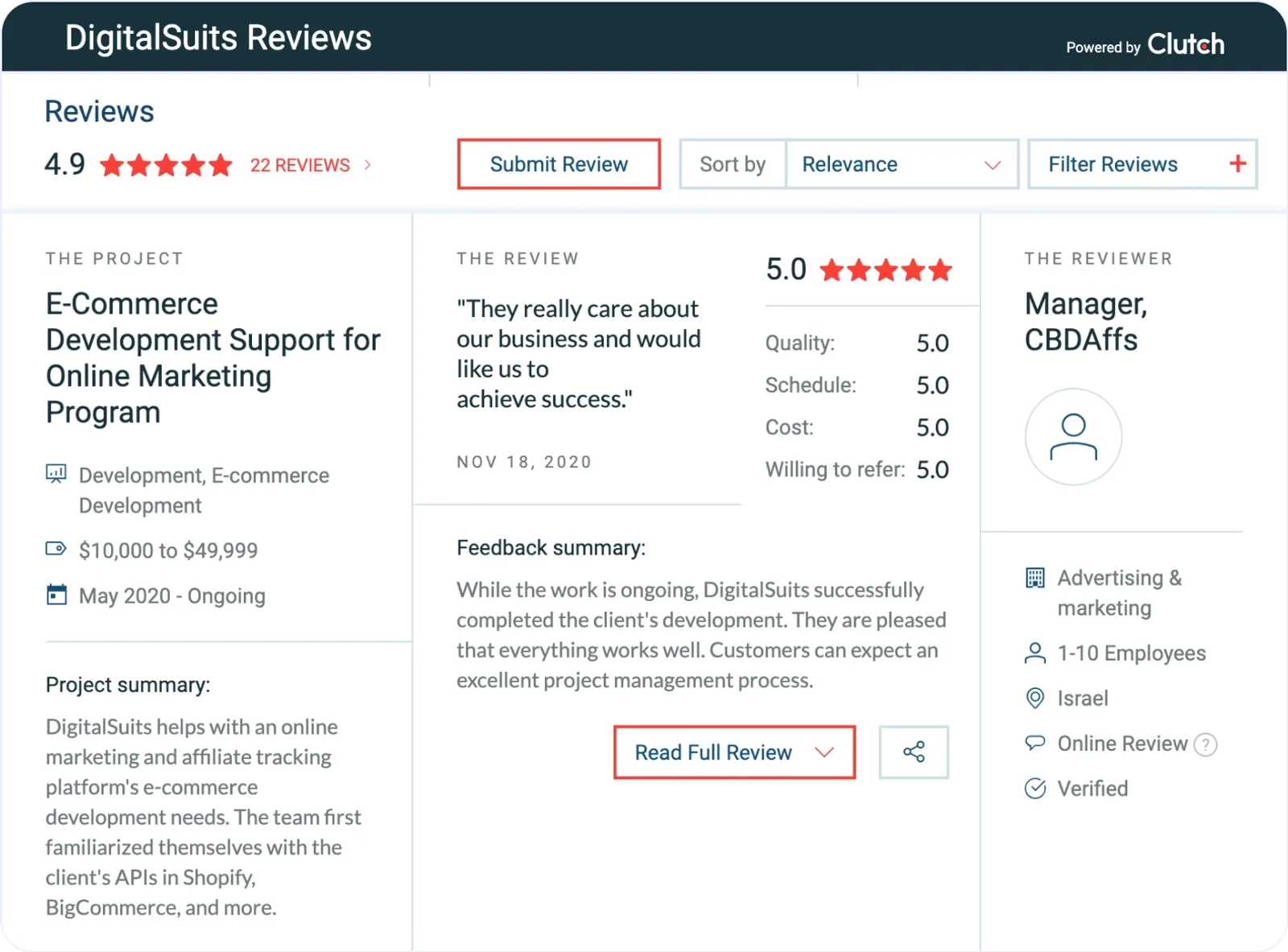Click the Clutch logo

click(1185, 44)
